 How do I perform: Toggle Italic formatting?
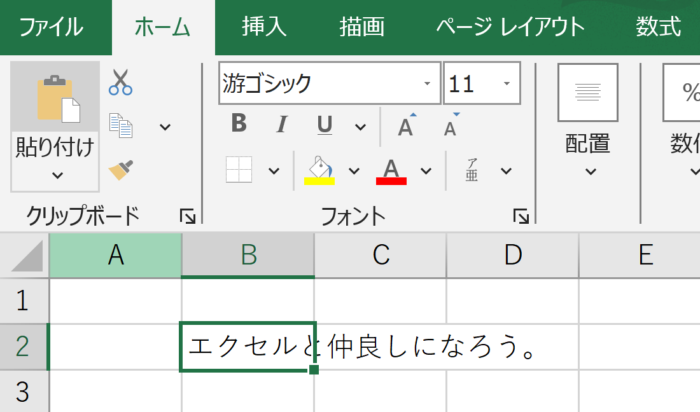point(282,124)
